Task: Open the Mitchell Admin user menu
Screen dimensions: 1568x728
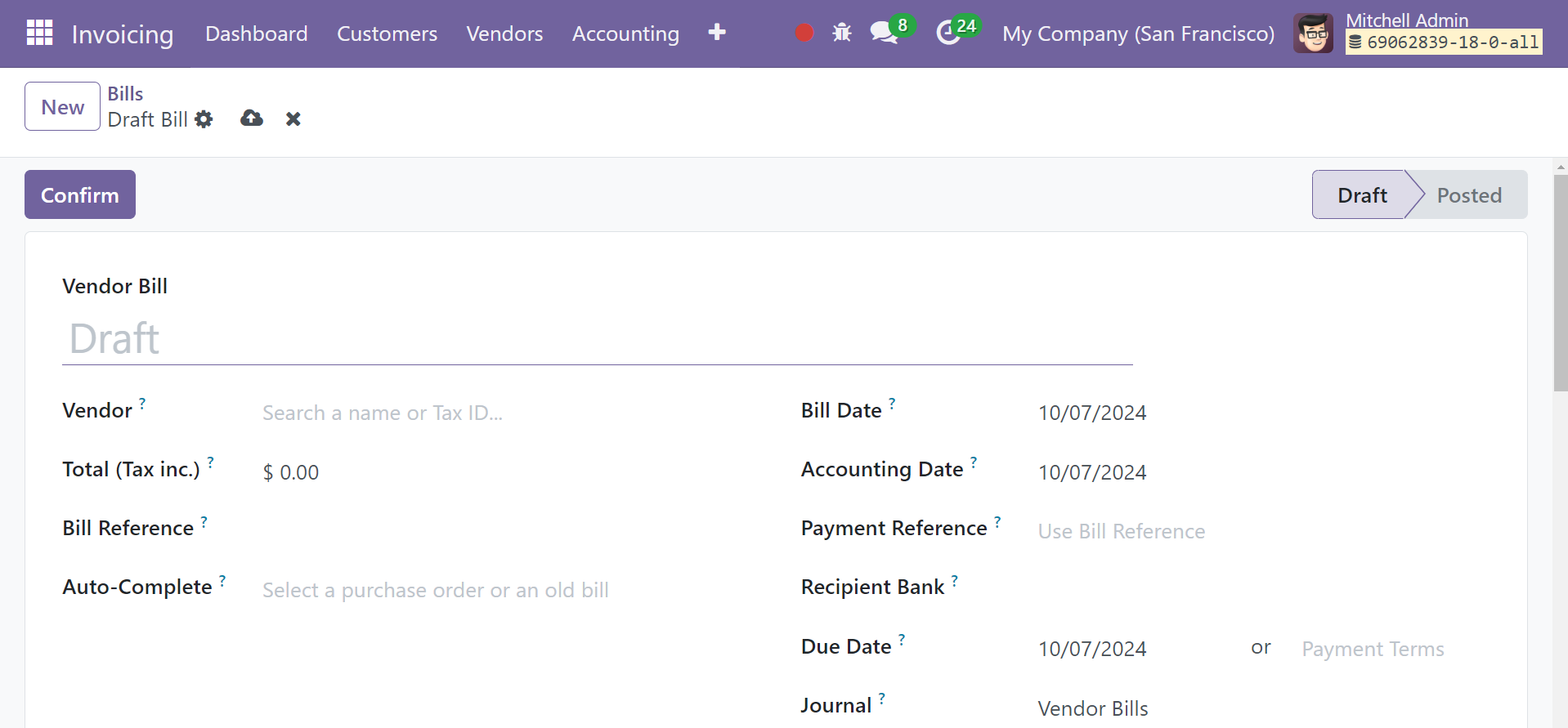Action: [x=1418, y=33]
